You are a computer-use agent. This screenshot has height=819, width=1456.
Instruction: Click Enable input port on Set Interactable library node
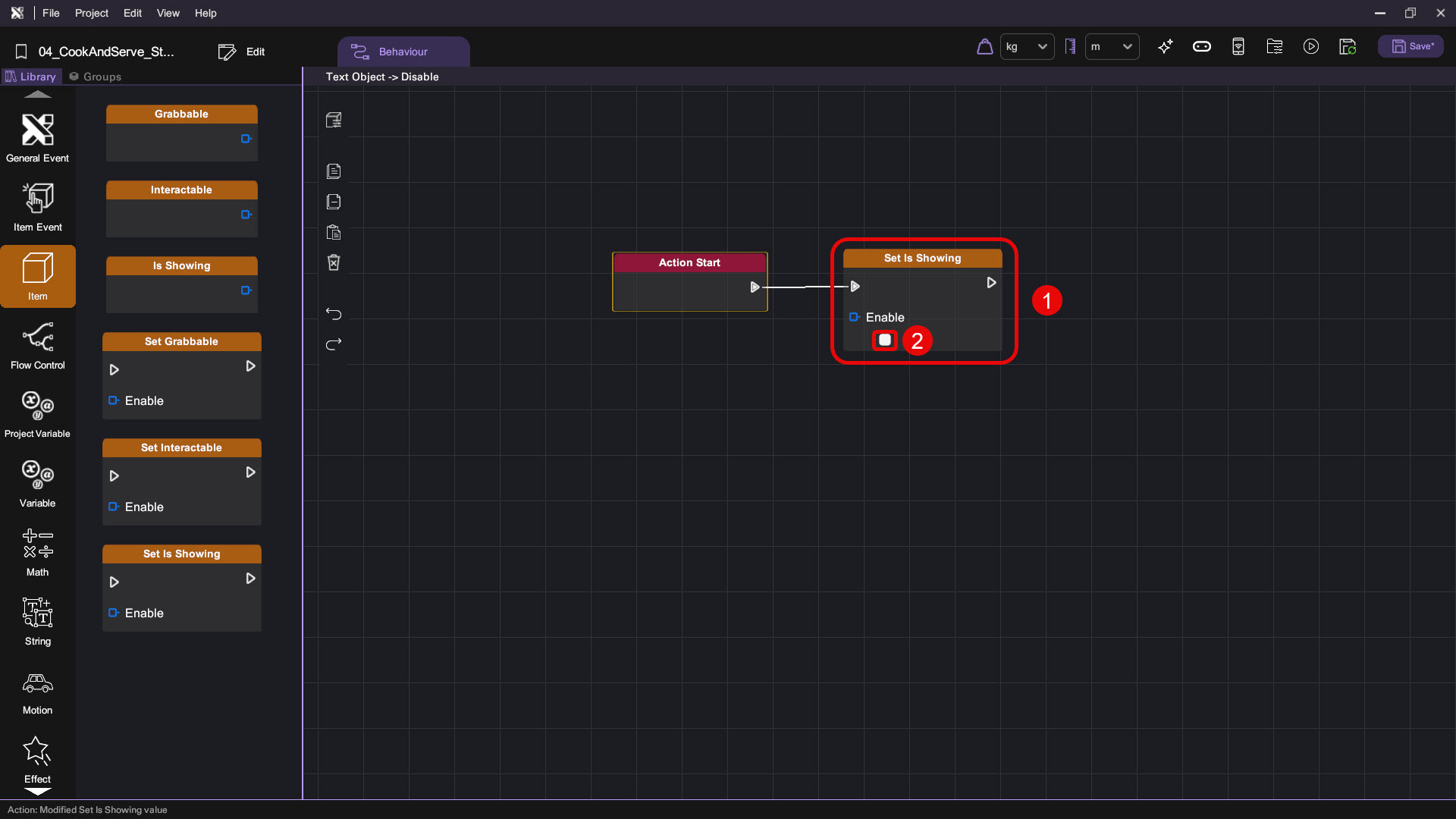coord(113,507)
